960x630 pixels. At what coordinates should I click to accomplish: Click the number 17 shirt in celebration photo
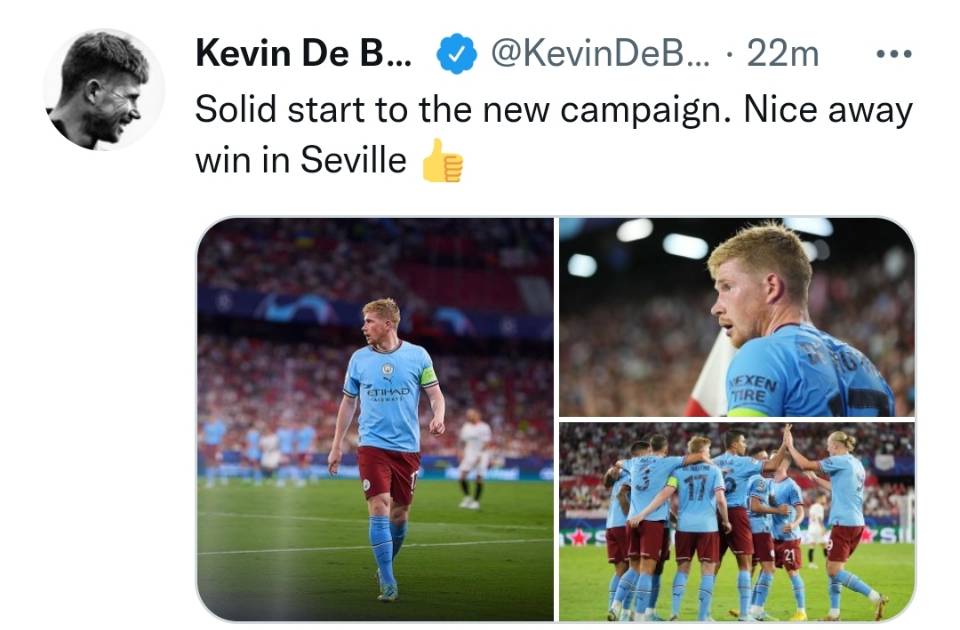tap(697, 496)
